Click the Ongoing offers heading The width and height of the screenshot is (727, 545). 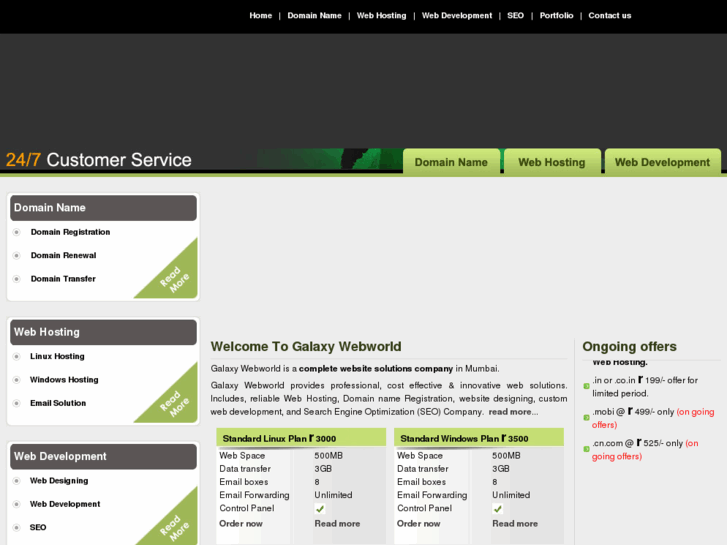629,346
